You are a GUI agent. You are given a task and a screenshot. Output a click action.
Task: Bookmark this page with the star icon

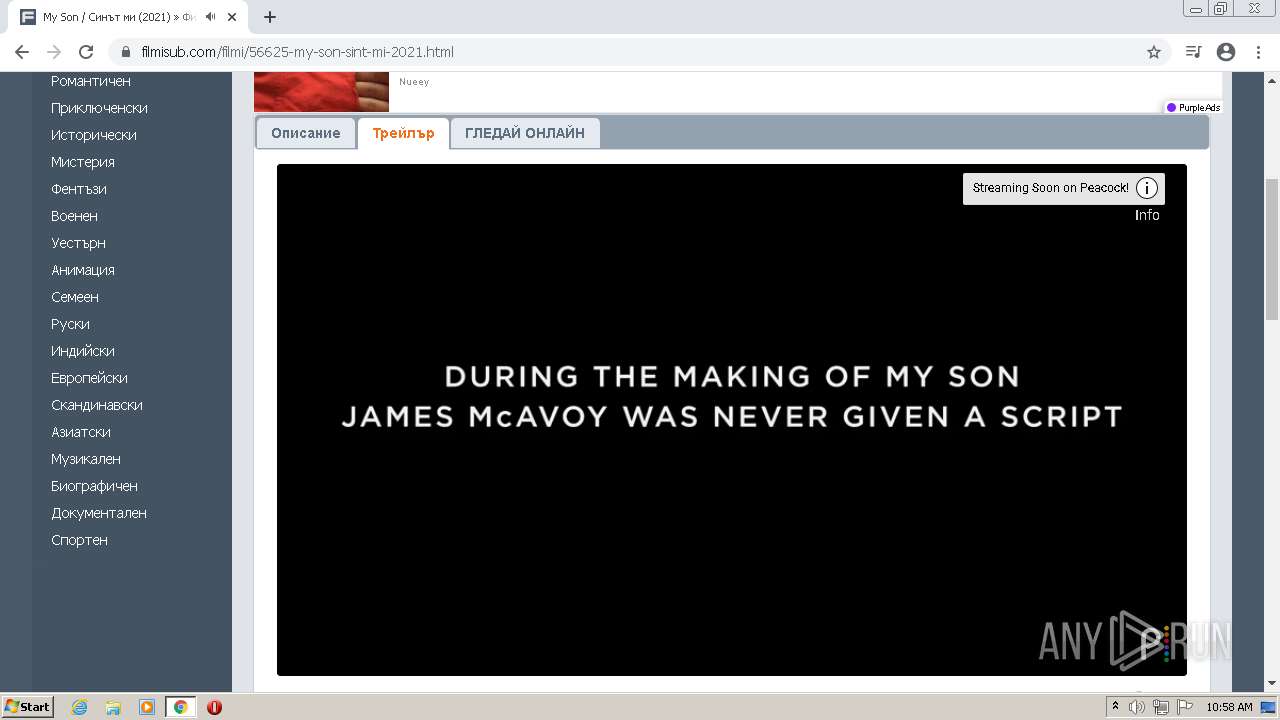1153,52
